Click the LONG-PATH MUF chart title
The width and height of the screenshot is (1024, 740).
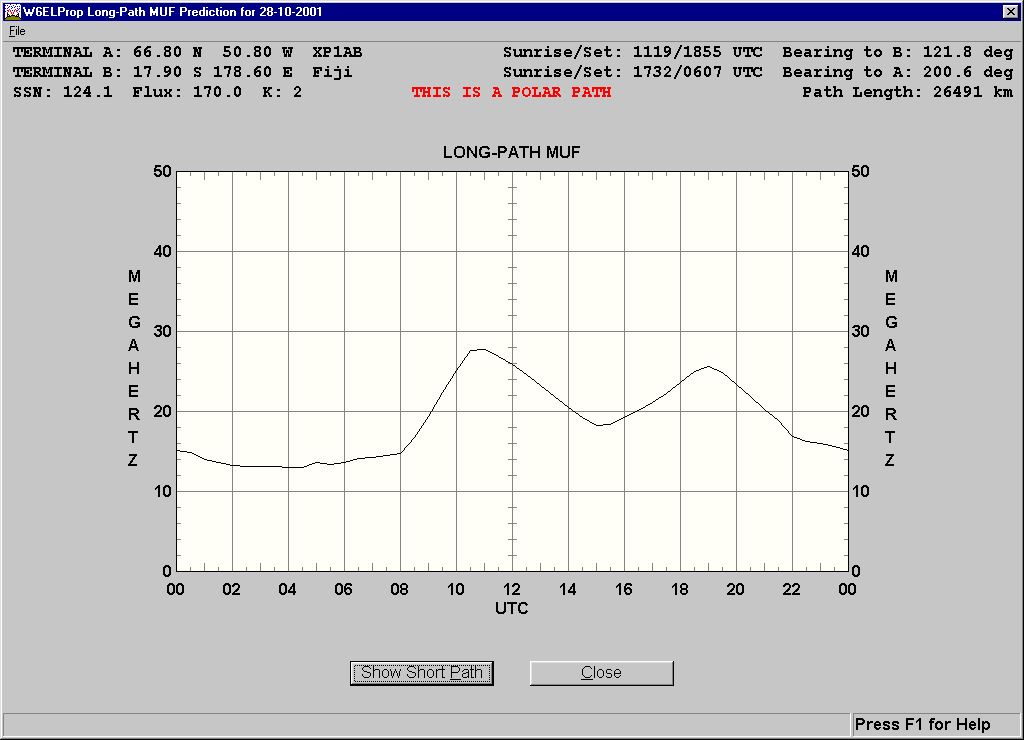511,152
